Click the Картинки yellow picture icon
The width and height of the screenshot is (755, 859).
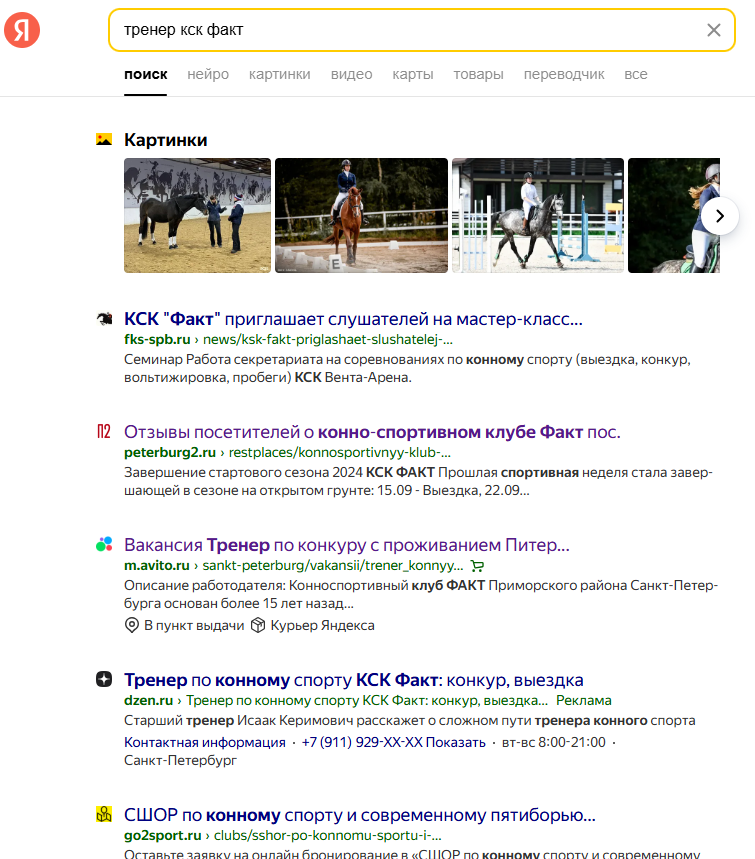point(104,139)
